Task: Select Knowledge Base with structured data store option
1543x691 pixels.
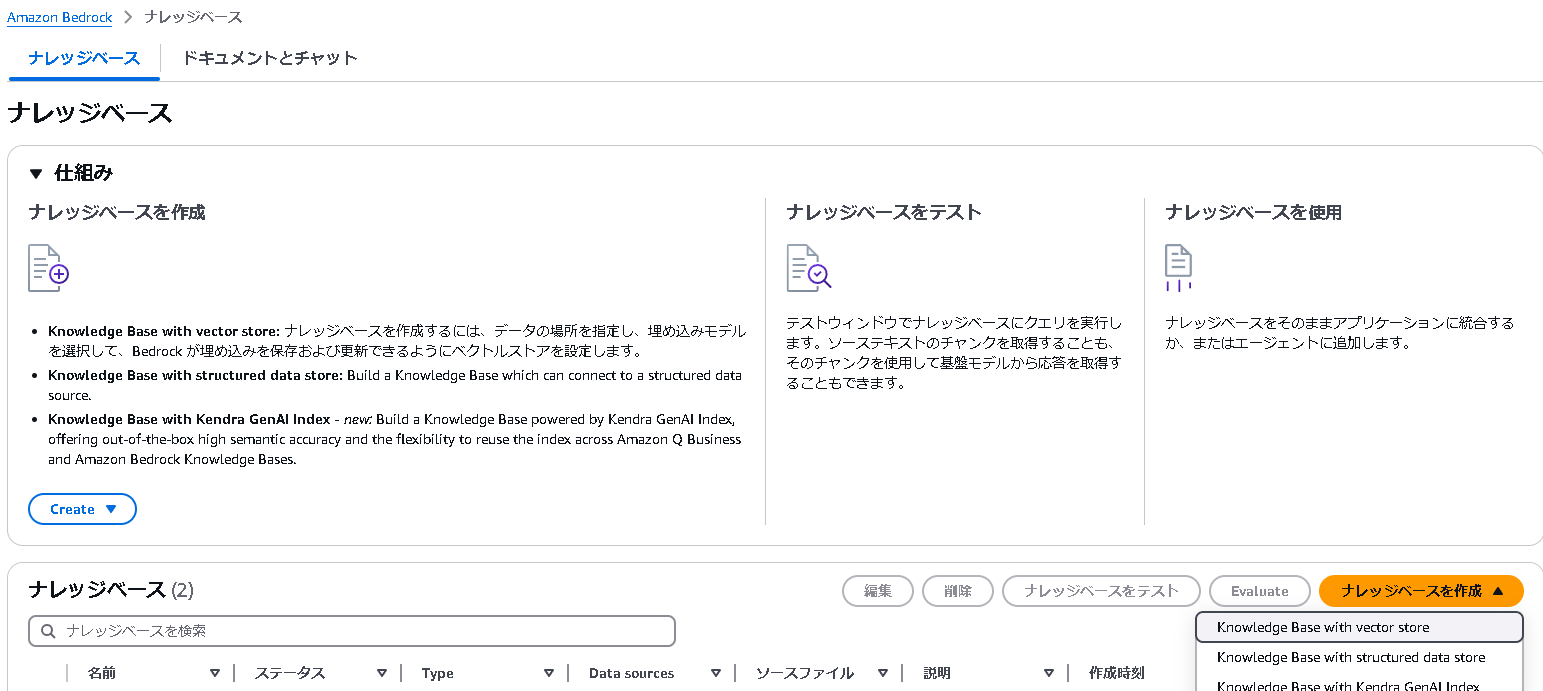Action: (1359, 657)
